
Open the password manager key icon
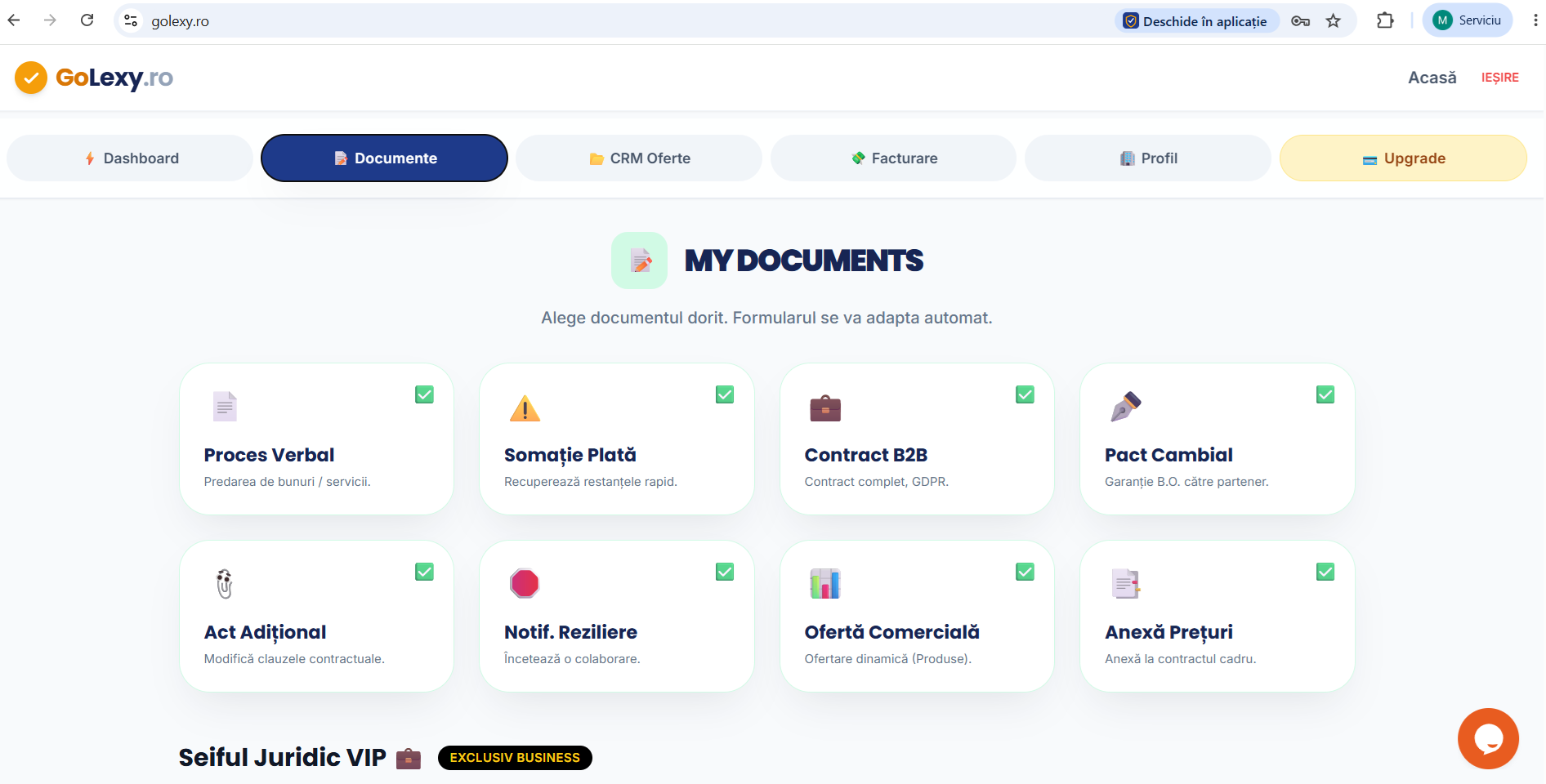pyautogui.click(x=1300, y=21)
